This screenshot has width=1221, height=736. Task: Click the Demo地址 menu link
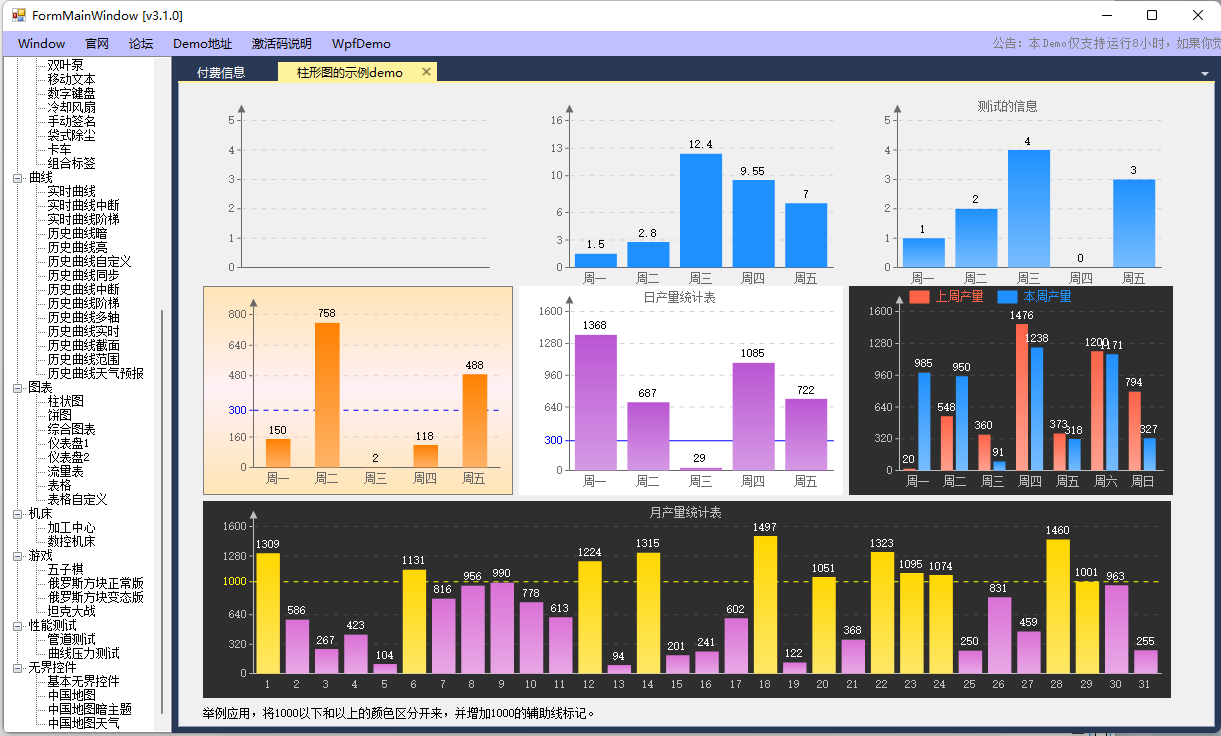(202, 44)
